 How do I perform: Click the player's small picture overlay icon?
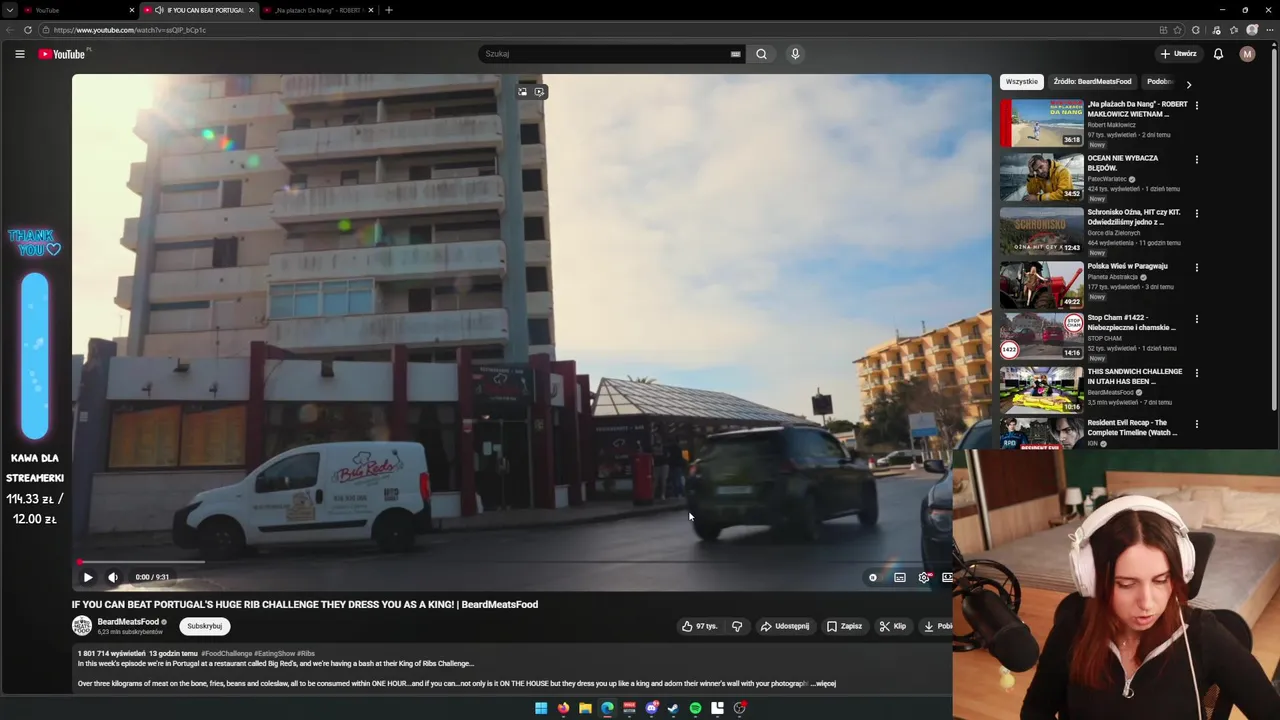[x=522, y=92]
